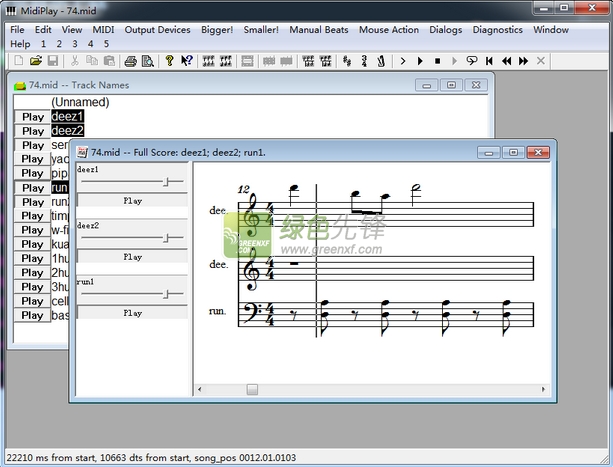Click Play button for track deez1 in Track Names
613x467 pixels.
point(32,117)
